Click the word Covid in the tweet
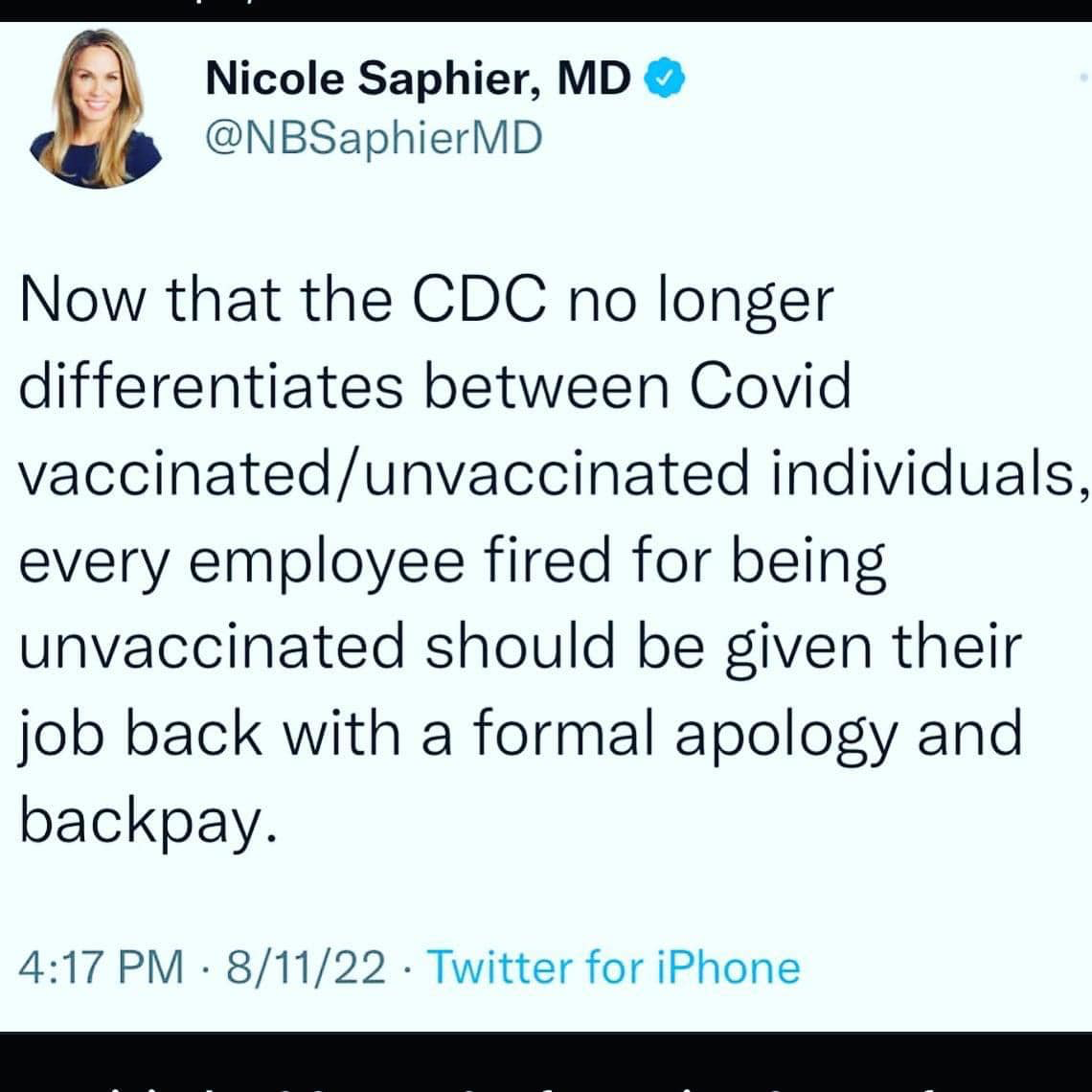The width and height of the screenshot is (1092, 1092). (771, 387)
